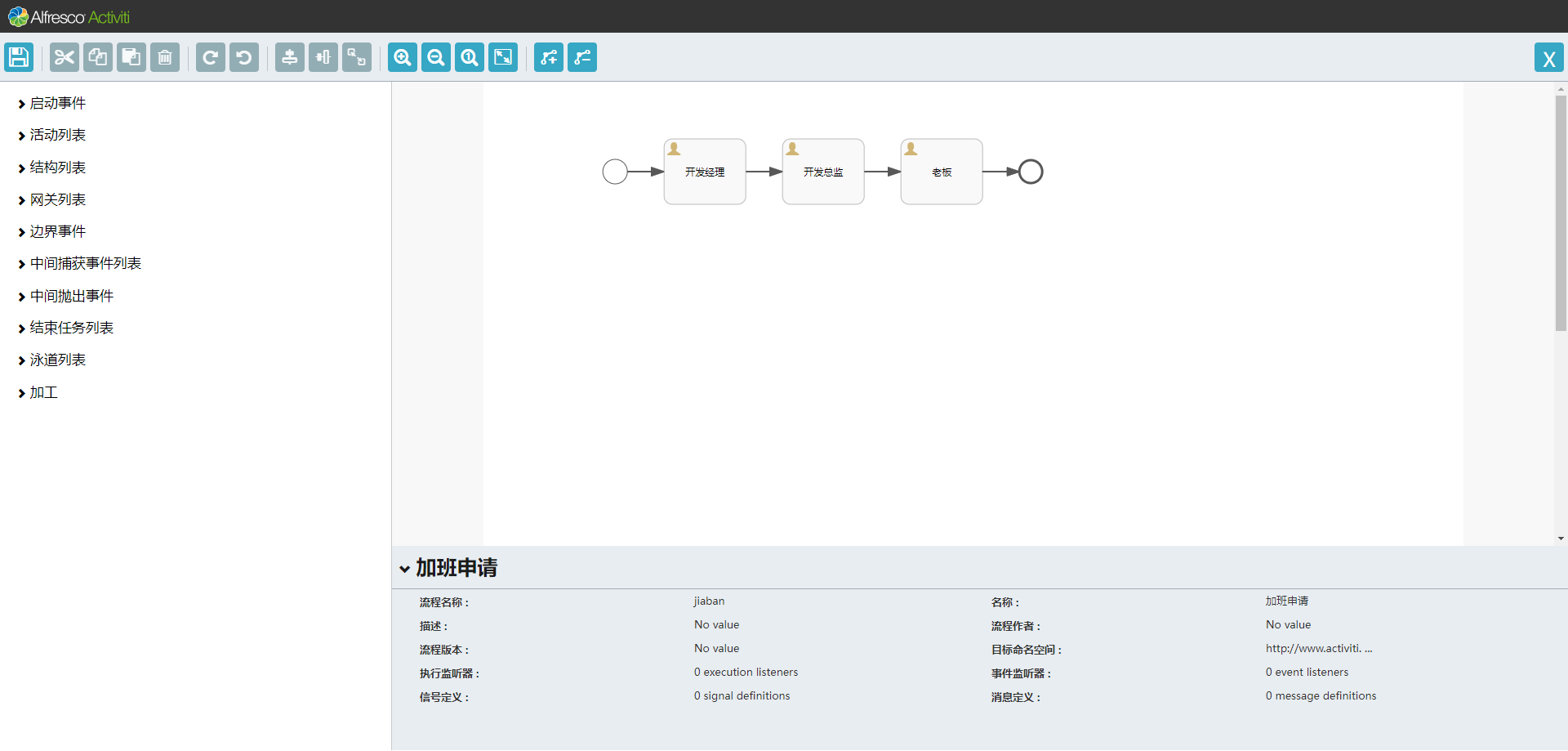
Task: Zoom in with the magnifier plus icon
Action: point(403,57)
